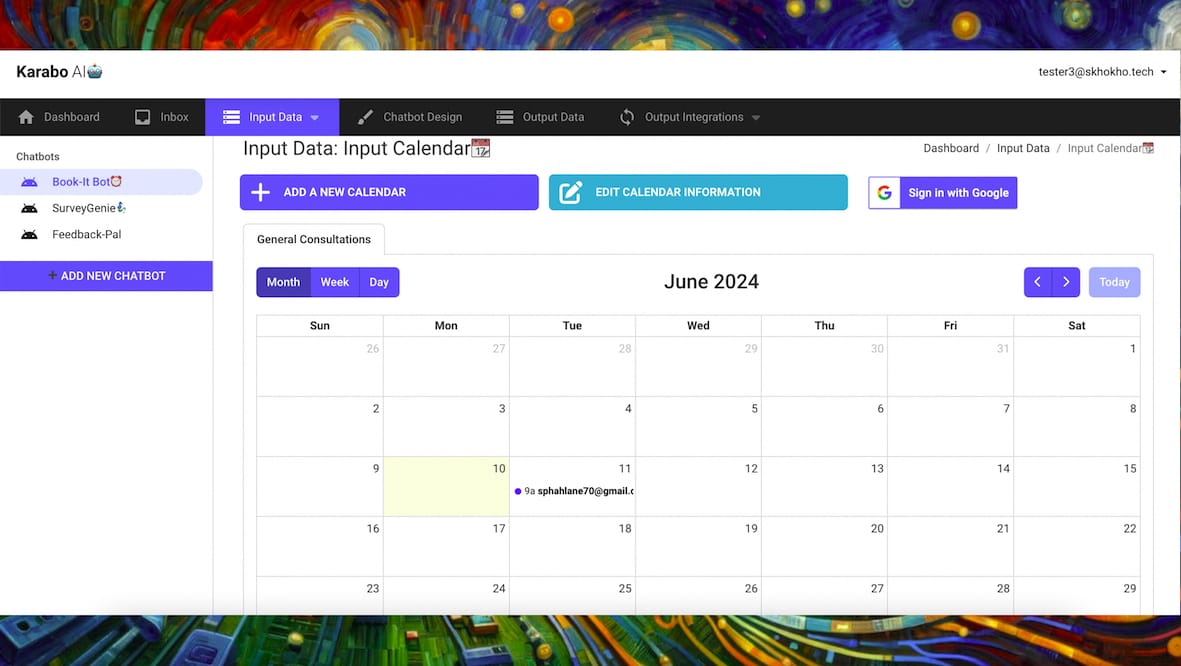This screenshot has height=666, width=1181.
Task: Click the June 2024 title
Action: pyautogui.click(x=711, y=282)
